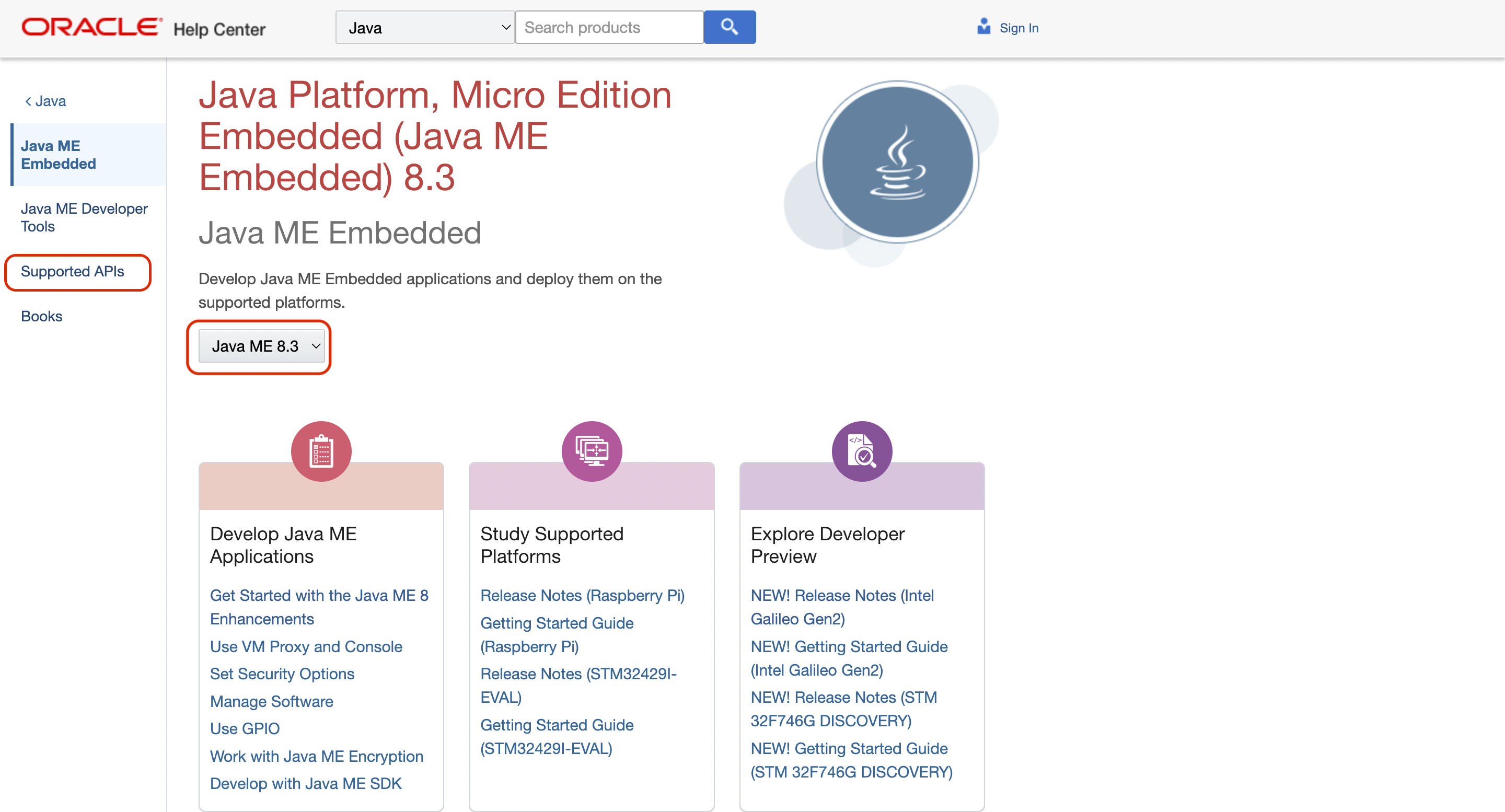This screenshot has height=812, width=1505.
Task: Open Getting Started Guide (STM32429I-EVAL) link
Action: point(557,737)
